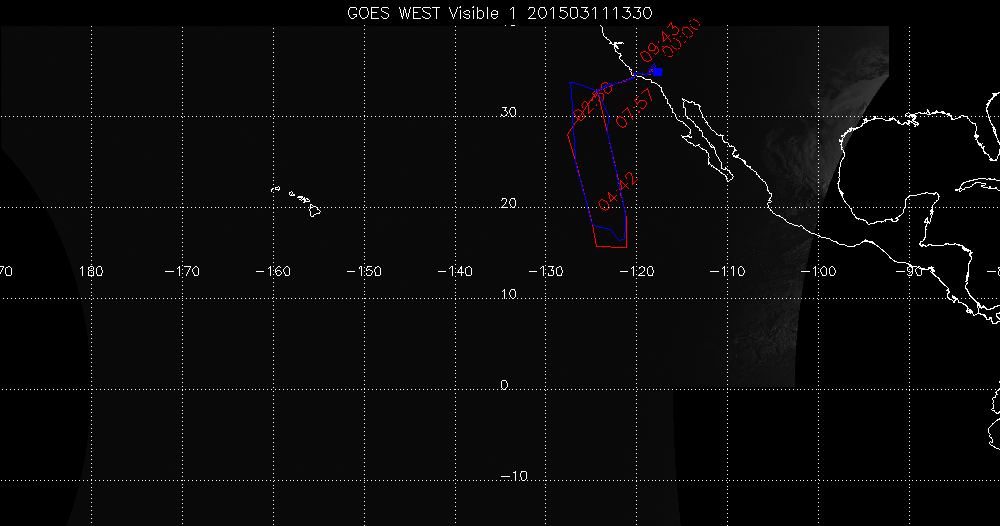Click the longitude label -170

click(182, 272)
